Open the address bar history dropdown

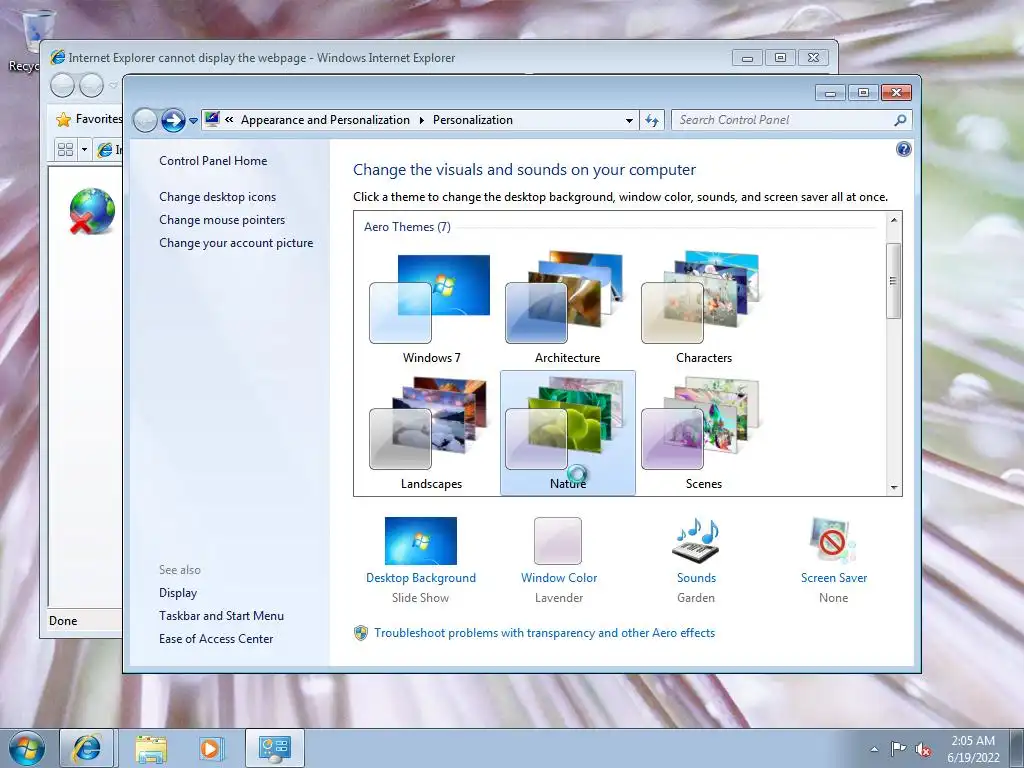629,121
